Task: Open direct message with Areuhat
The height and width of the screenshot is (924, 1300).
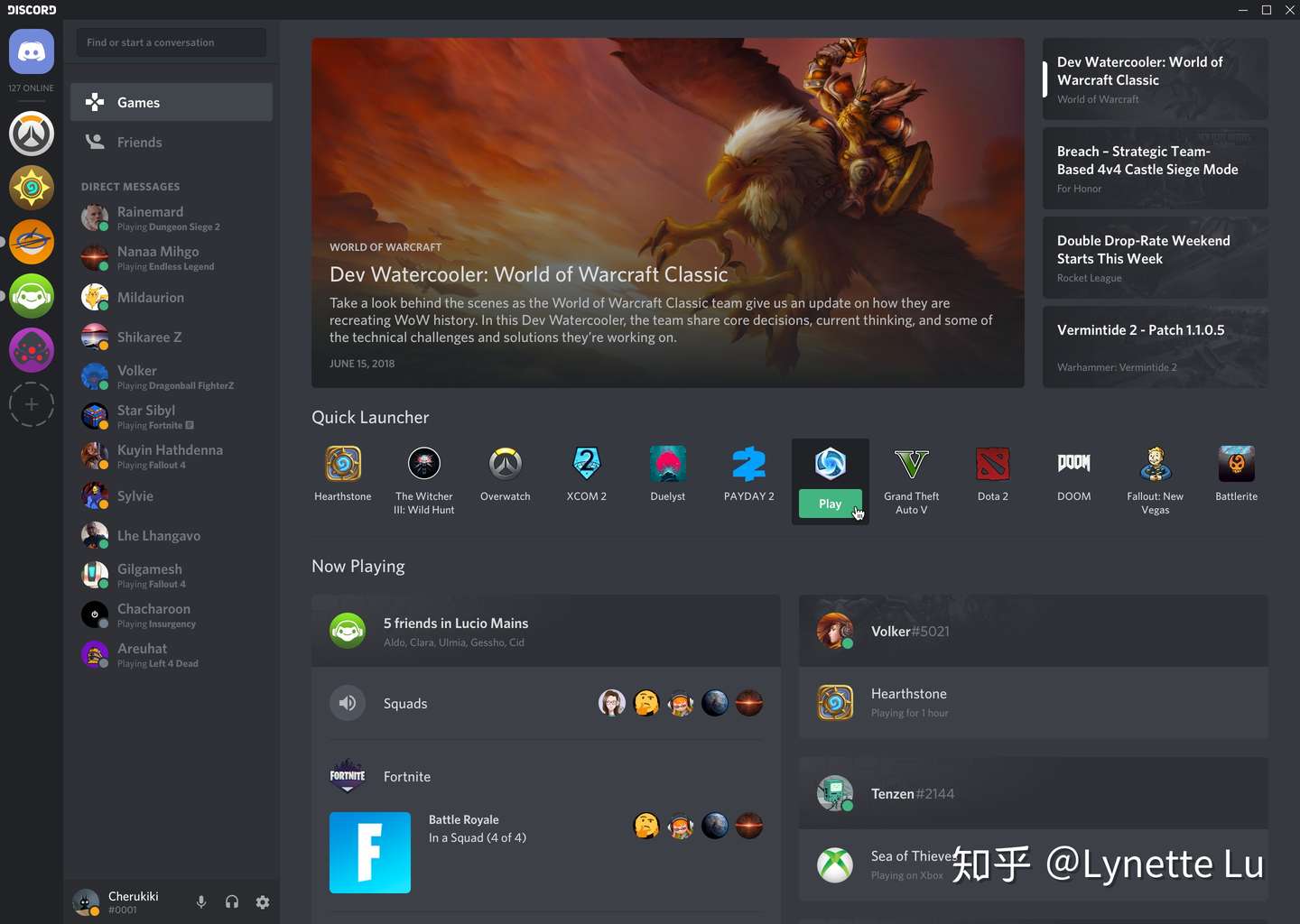Action: (x=172, y=654)
